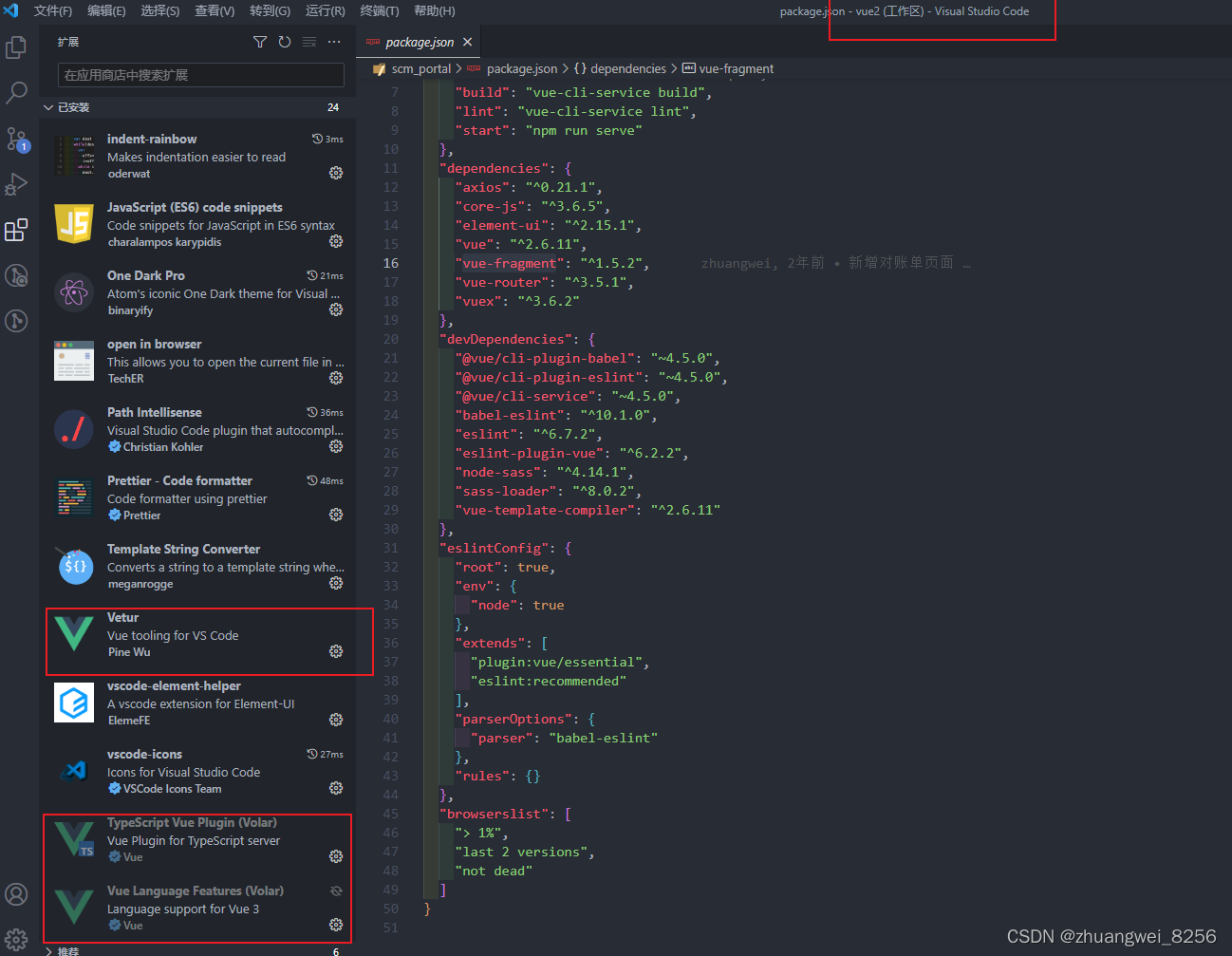Open the 选择(S) menu
The image size is (1232, 956).
160,11
